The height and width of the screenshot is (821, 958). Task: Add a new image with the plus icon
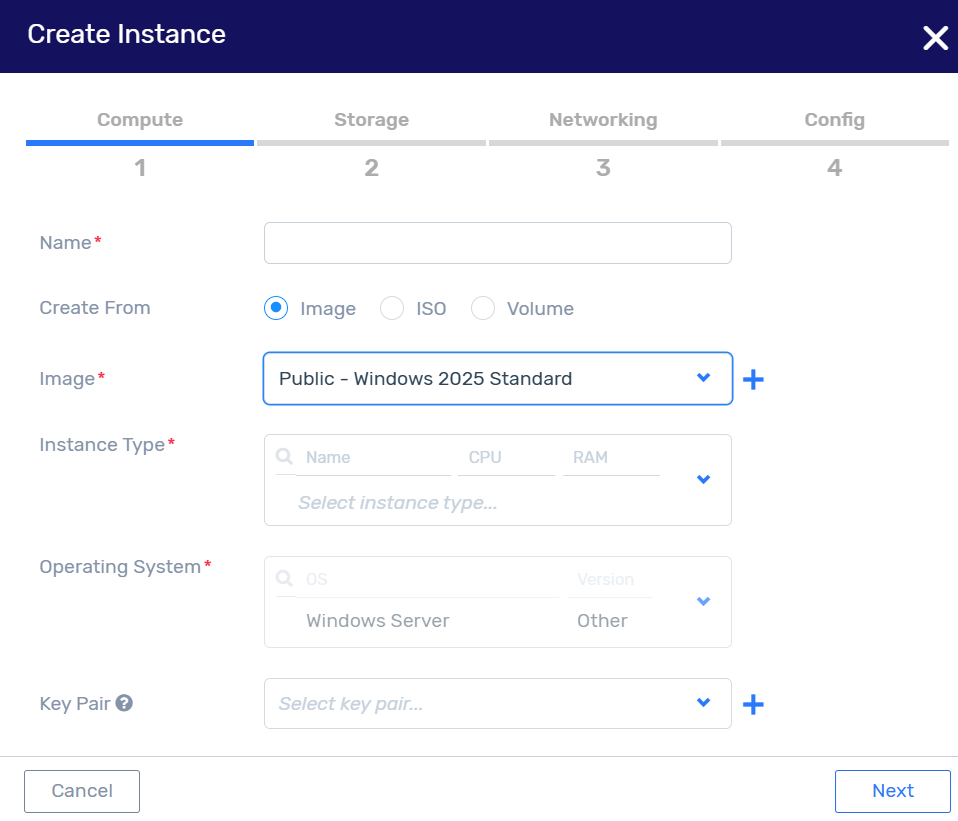(x=753, y=379)
